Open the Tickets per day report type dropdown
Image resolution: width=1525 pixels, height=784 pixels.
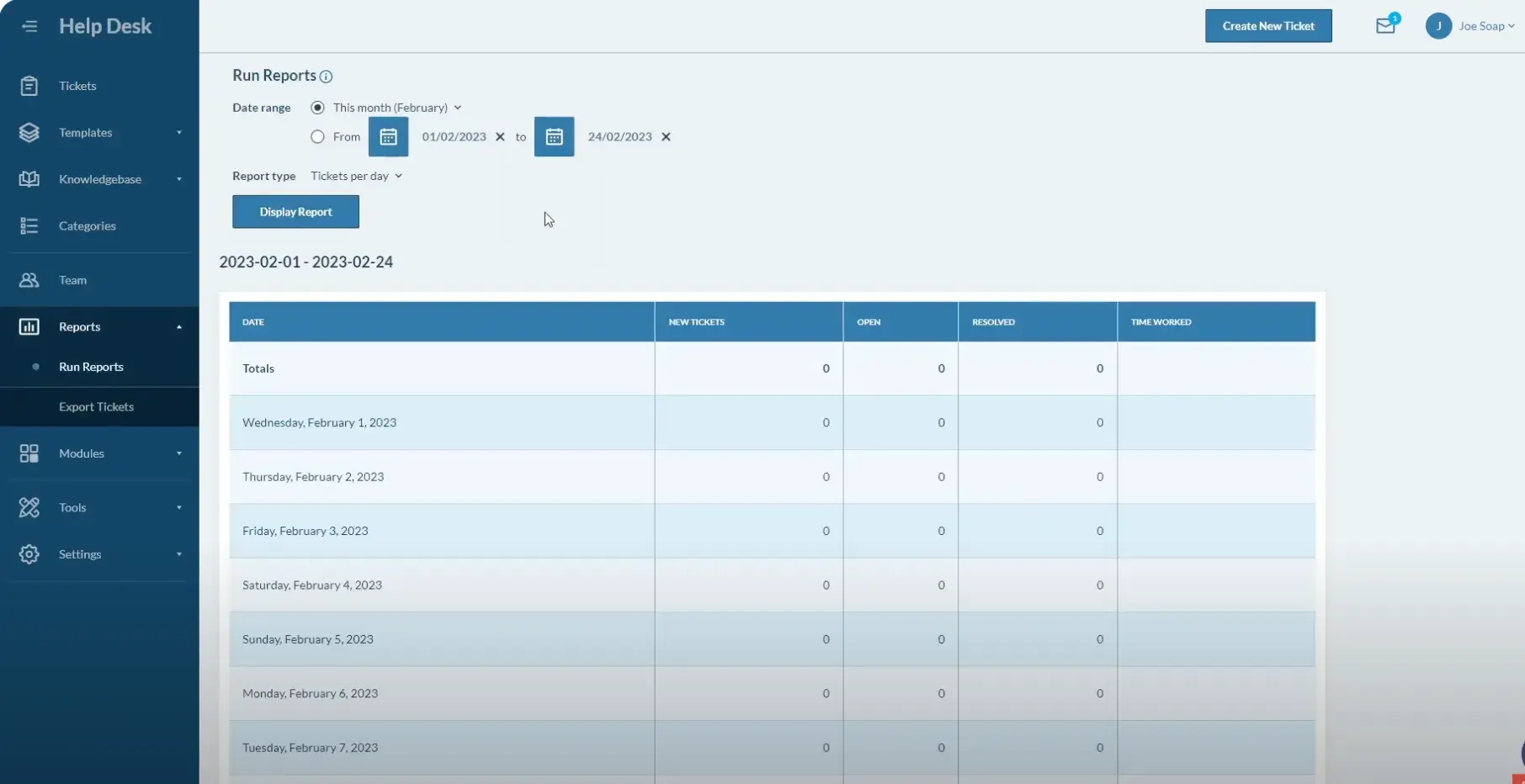tap(356, 176)
